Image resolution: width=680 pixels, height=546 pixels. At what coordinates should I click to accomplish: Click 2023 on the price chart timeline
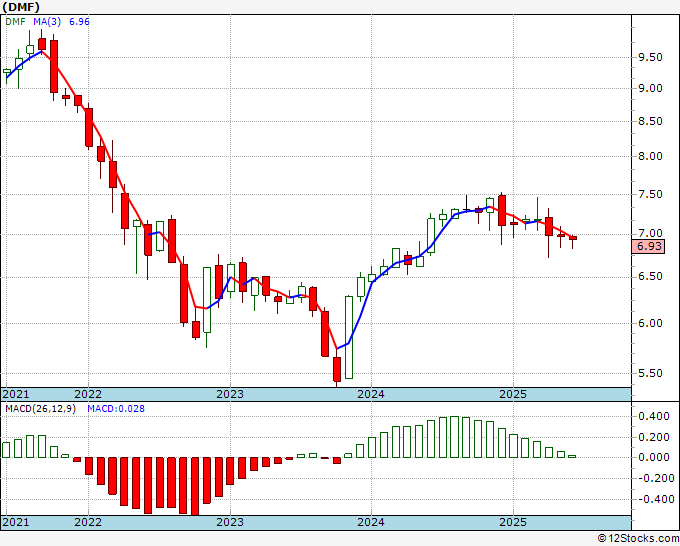point(230,394)
